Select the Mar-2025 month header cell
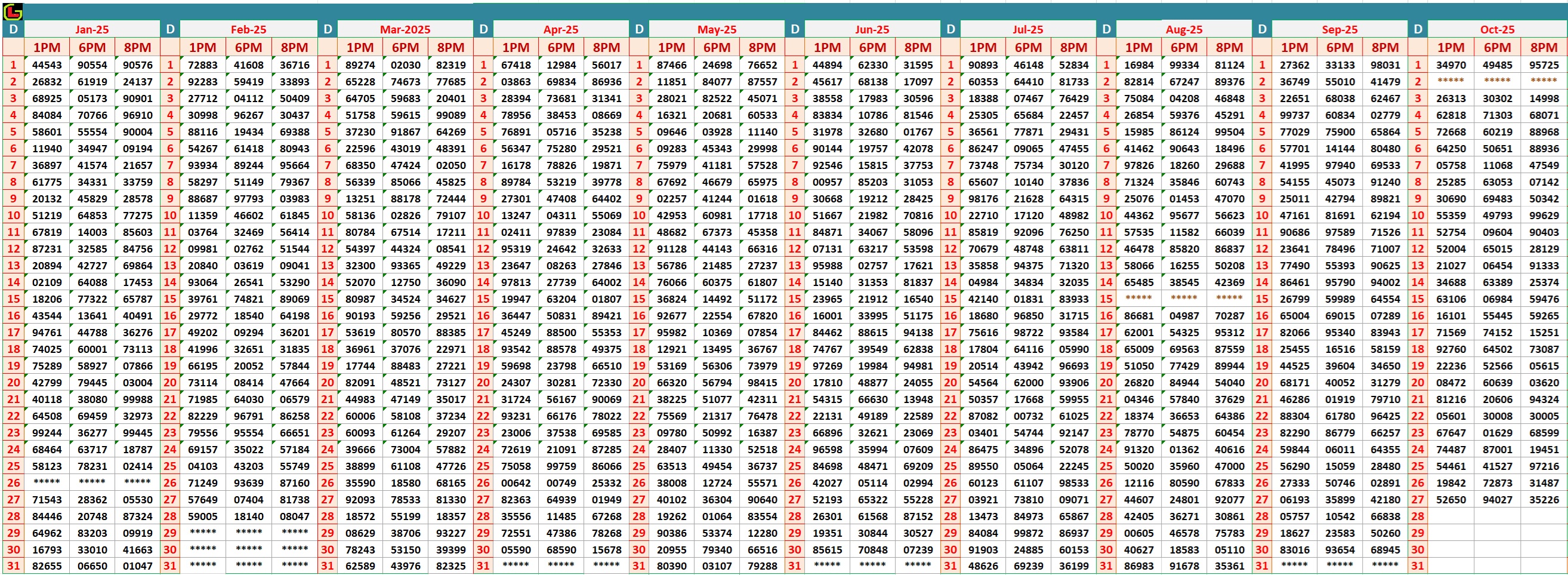Screen dimensions: 1568x575 pyautogui.click(x=405, y=29)
